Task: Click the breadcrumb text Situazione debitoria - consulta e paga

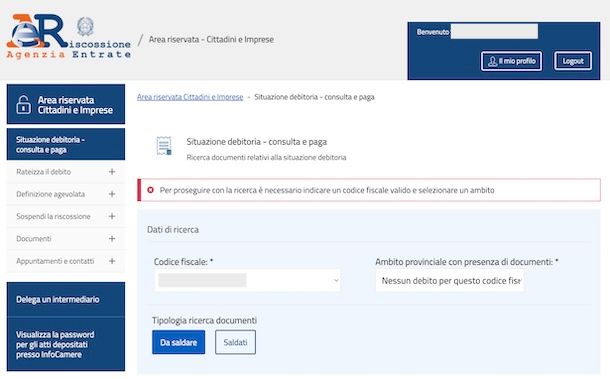Action: (314, 97)
